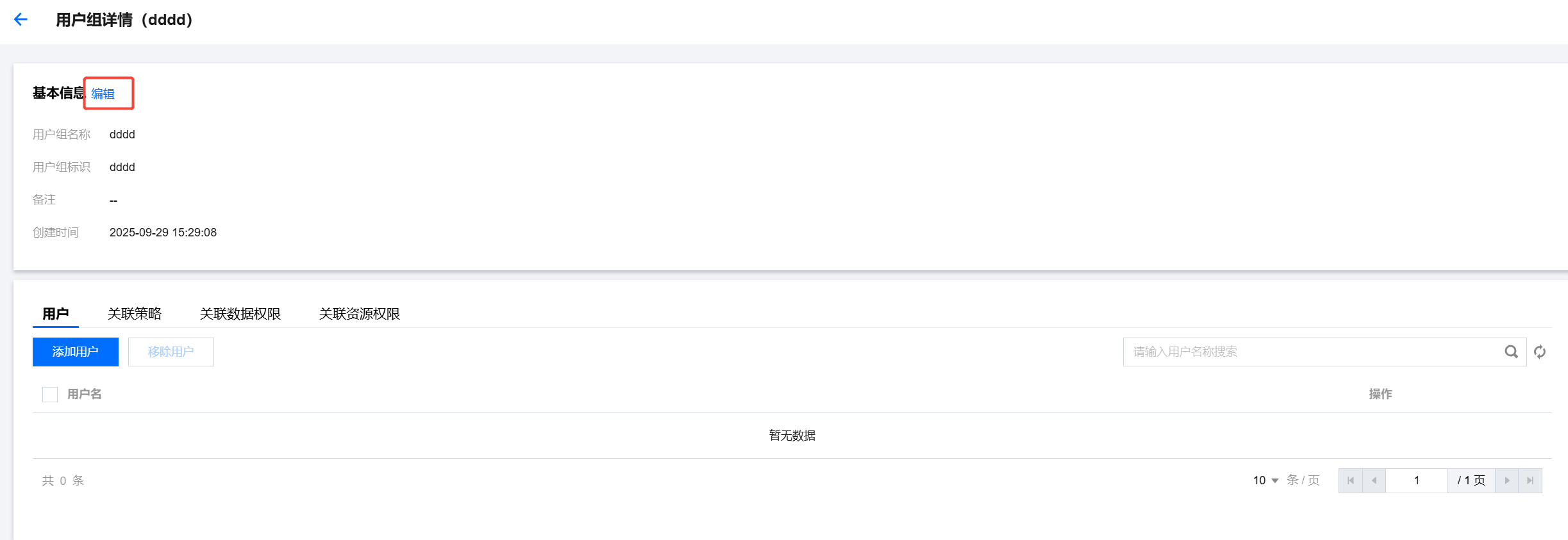Go to last page of results

[x=1530, y=480]
